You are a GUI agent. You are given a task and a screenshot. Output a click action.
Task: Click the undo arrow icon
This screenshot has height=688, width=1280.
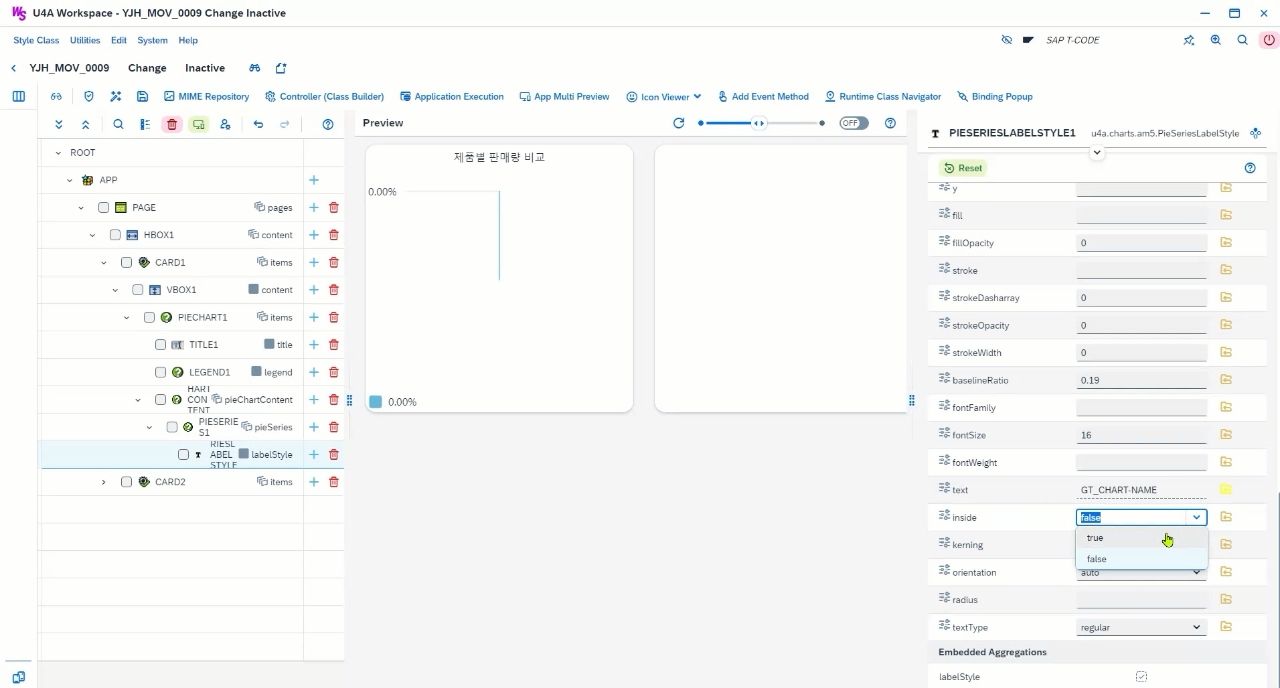coord(258,124)
